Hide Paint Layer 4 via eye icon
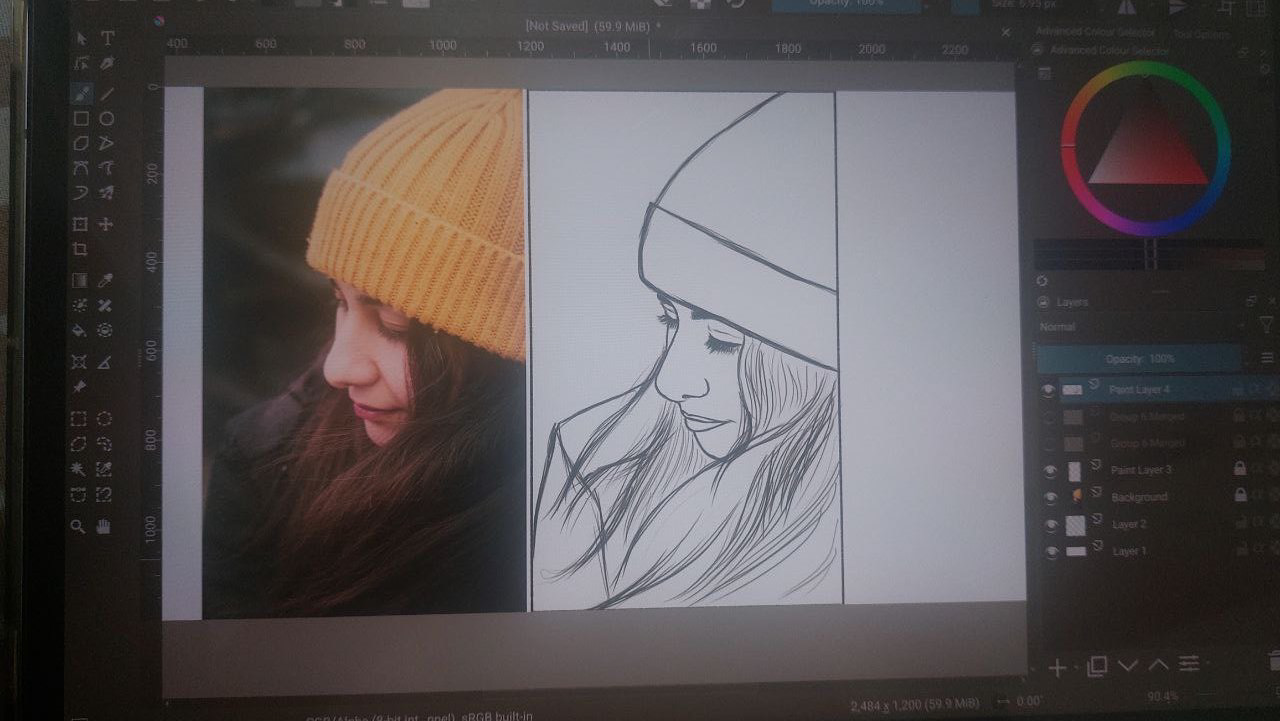Screen dimensions: 1280x721 tap(1049, 390)
